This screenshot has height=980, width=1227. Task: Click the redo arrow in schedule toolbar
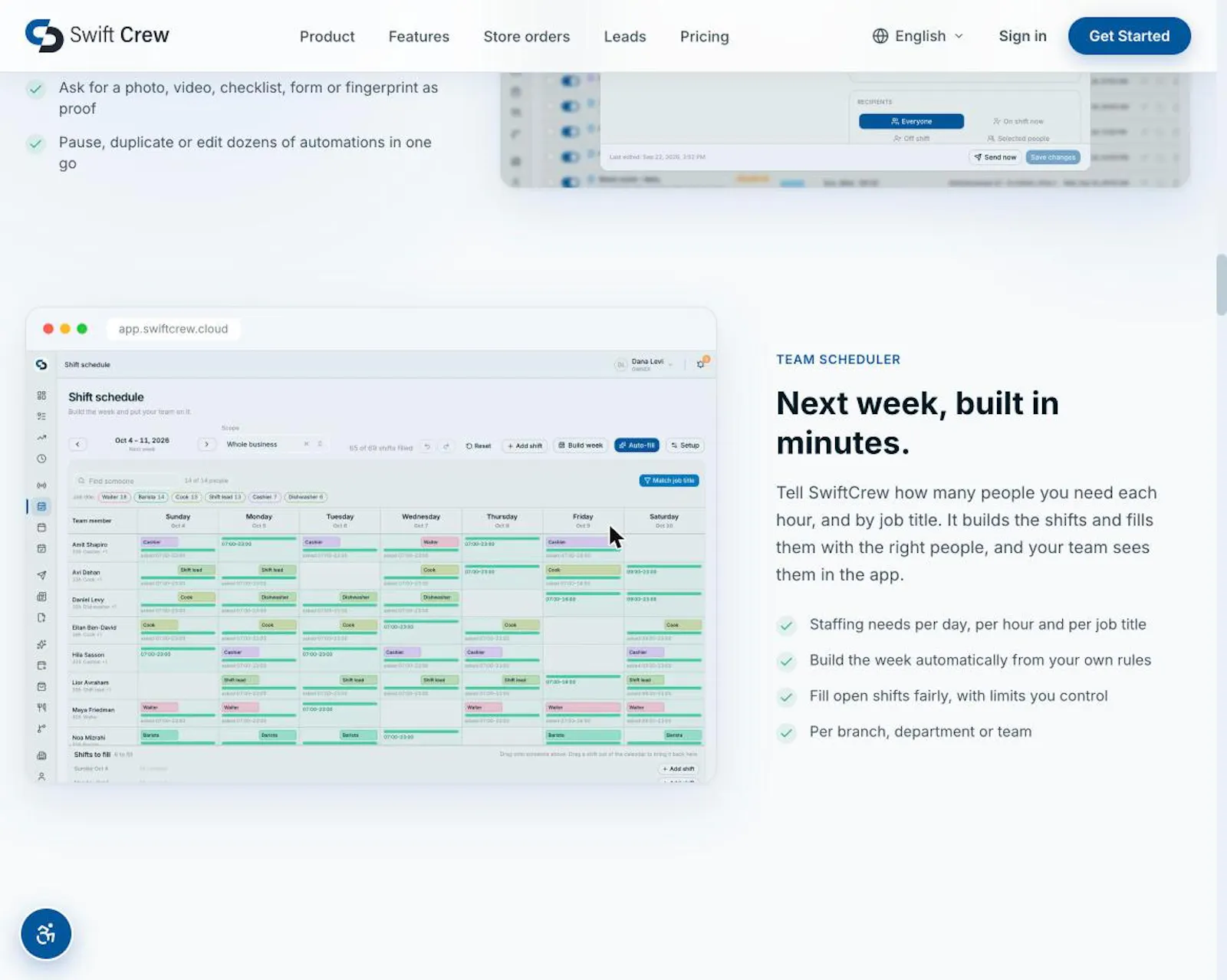[x=446, y=446]
